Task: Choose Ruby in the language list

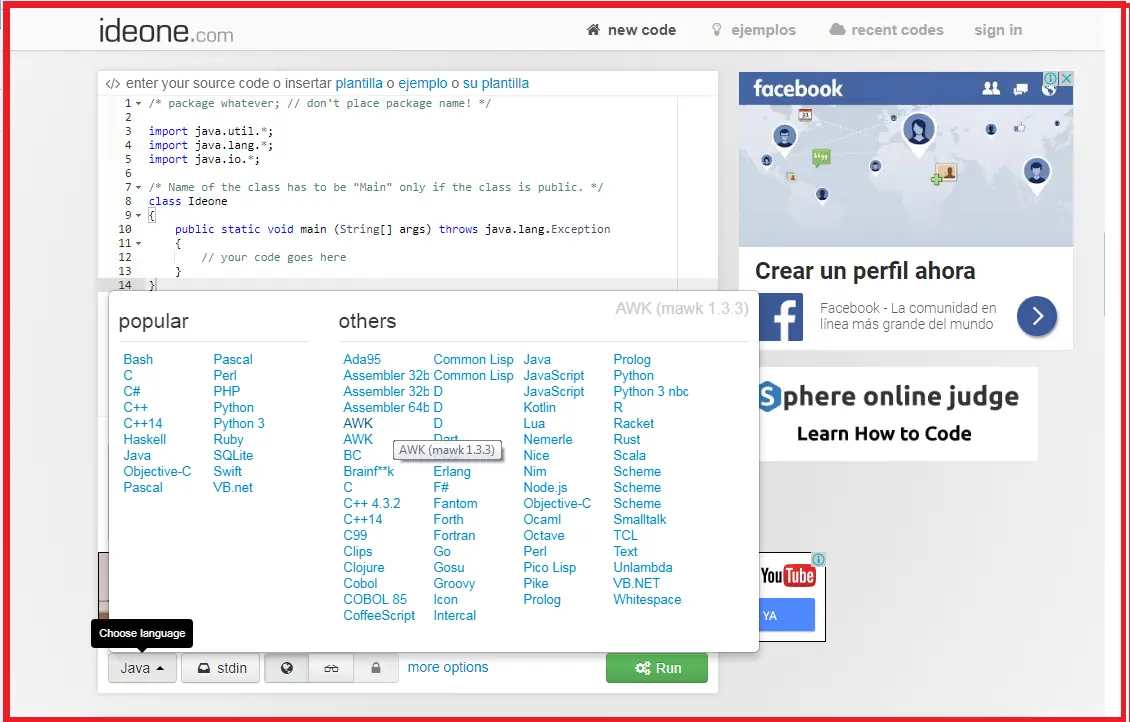Action: (228, 440)
